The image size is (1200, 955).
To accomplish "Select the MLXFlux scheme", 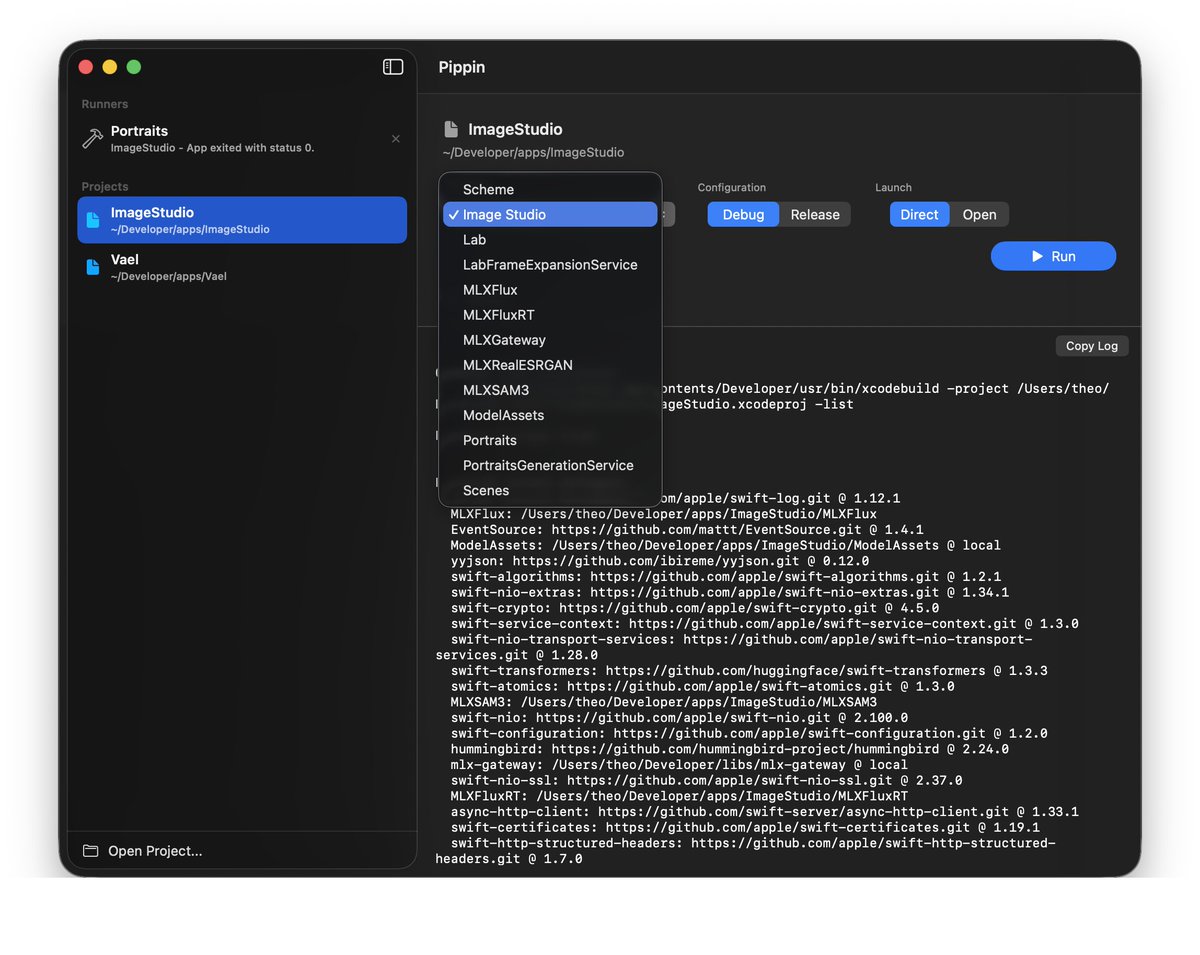I will [x=550, y=290].
